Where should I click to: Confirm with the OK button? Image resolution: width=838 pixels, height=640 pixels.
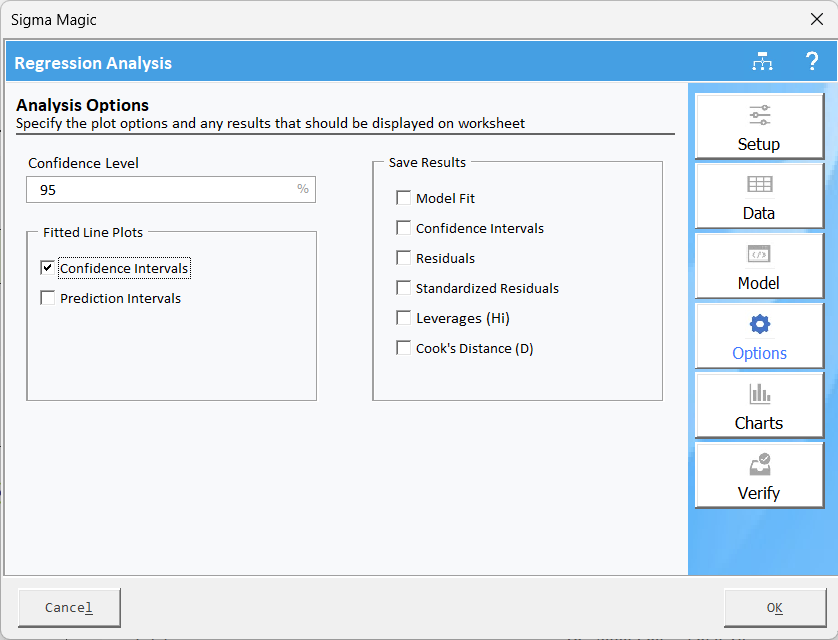pyautogui.click(x=775, y=607)
